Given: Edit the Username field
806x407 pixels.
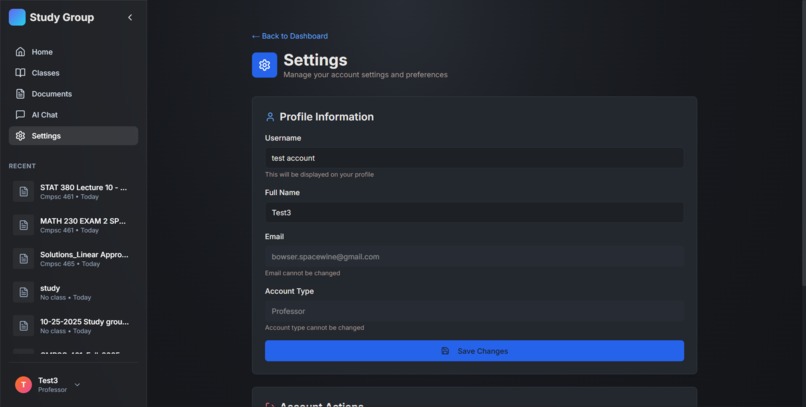Looking at the screenshot, I should point(474,158).
